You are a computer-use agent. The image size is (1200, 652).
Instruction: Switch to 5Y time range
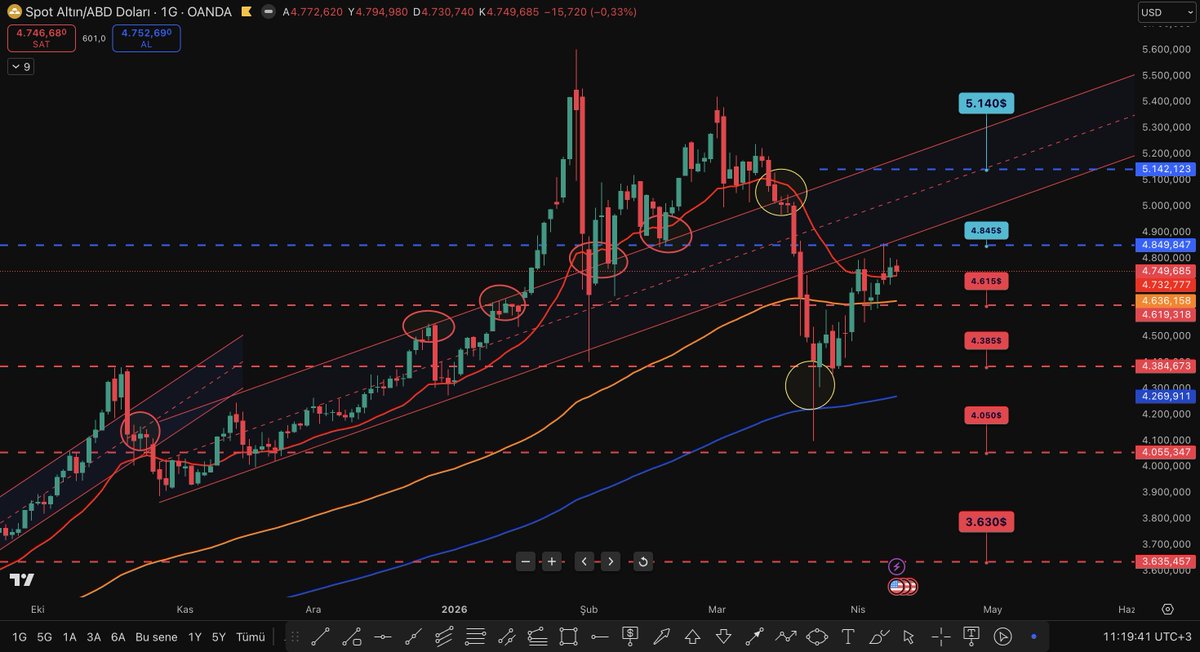(x=219, y=636)
